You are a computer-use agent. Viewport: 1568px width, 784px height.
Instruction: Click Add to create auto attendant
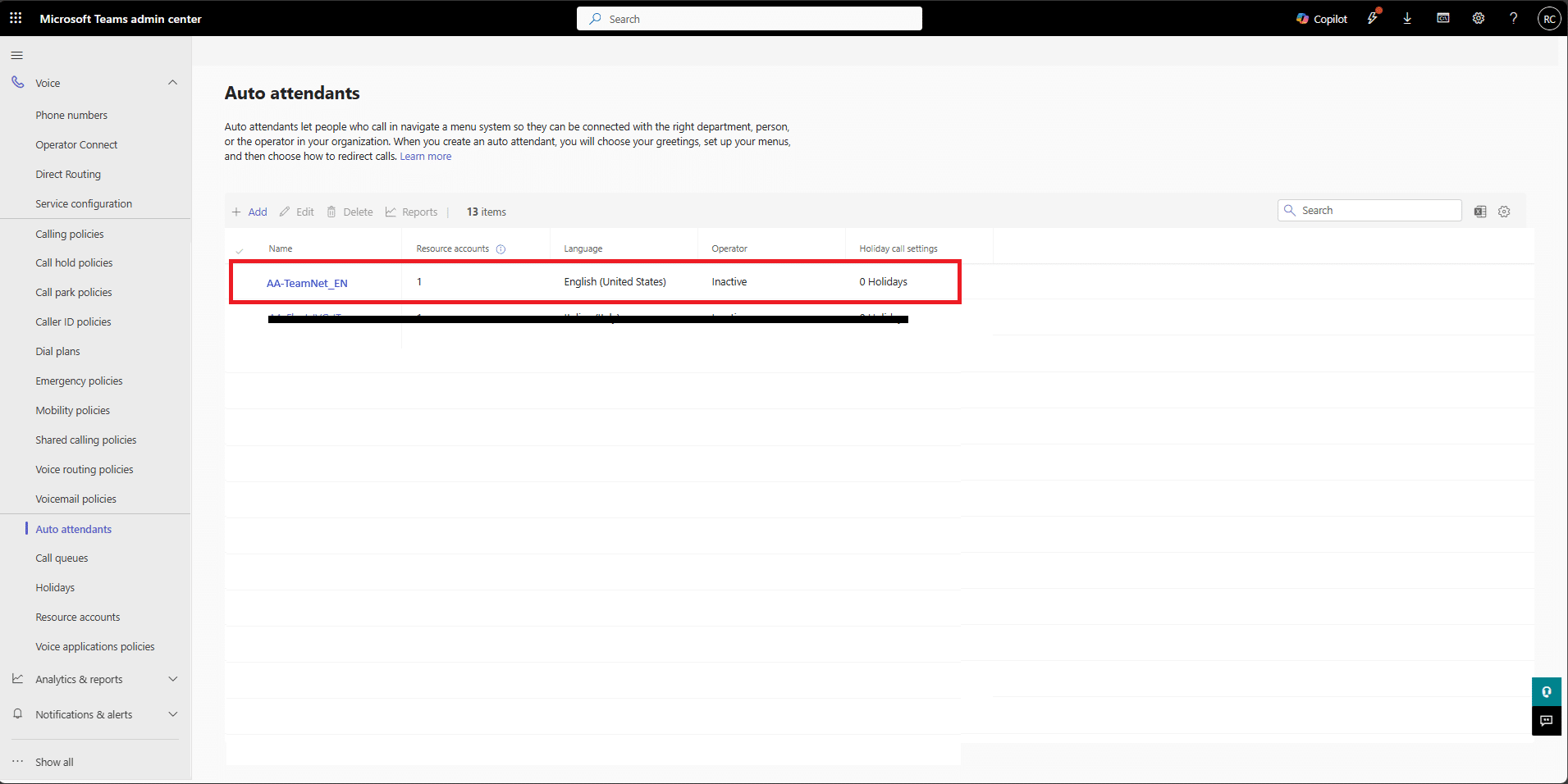250,212
